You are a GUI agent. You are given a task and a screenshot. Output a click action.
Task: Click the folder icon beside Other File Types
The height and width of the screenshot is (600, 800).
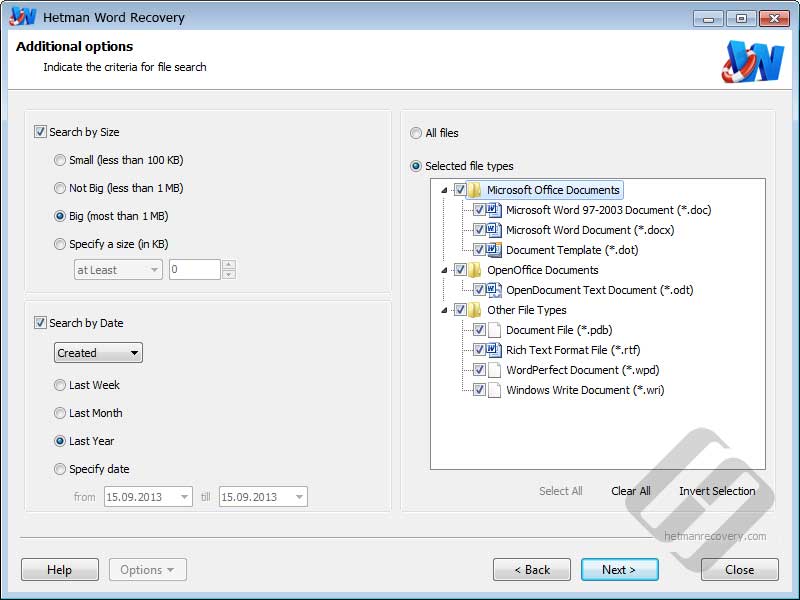pyautogui.click(x=474, y=310)
